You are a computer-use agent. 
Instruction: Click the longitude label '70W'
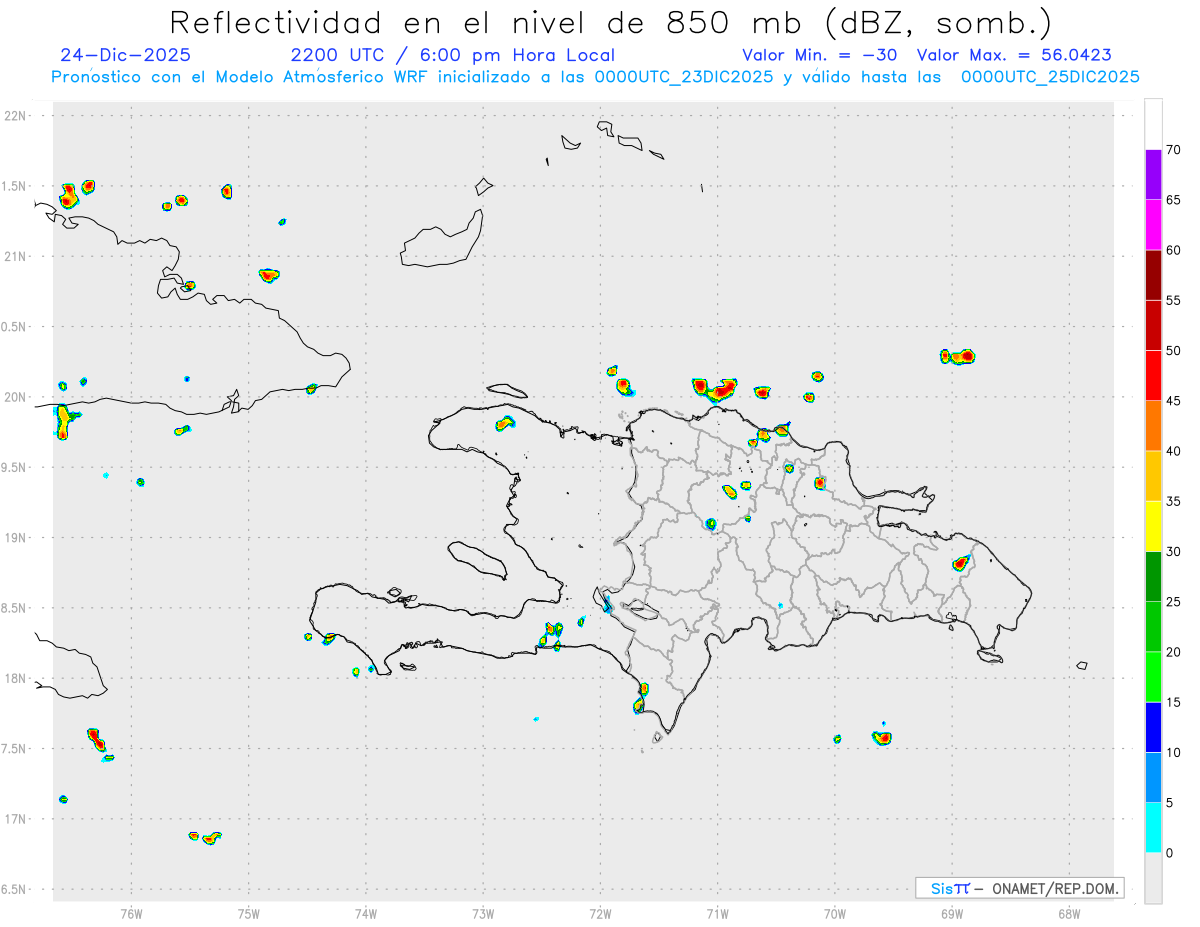click(835, 913)
